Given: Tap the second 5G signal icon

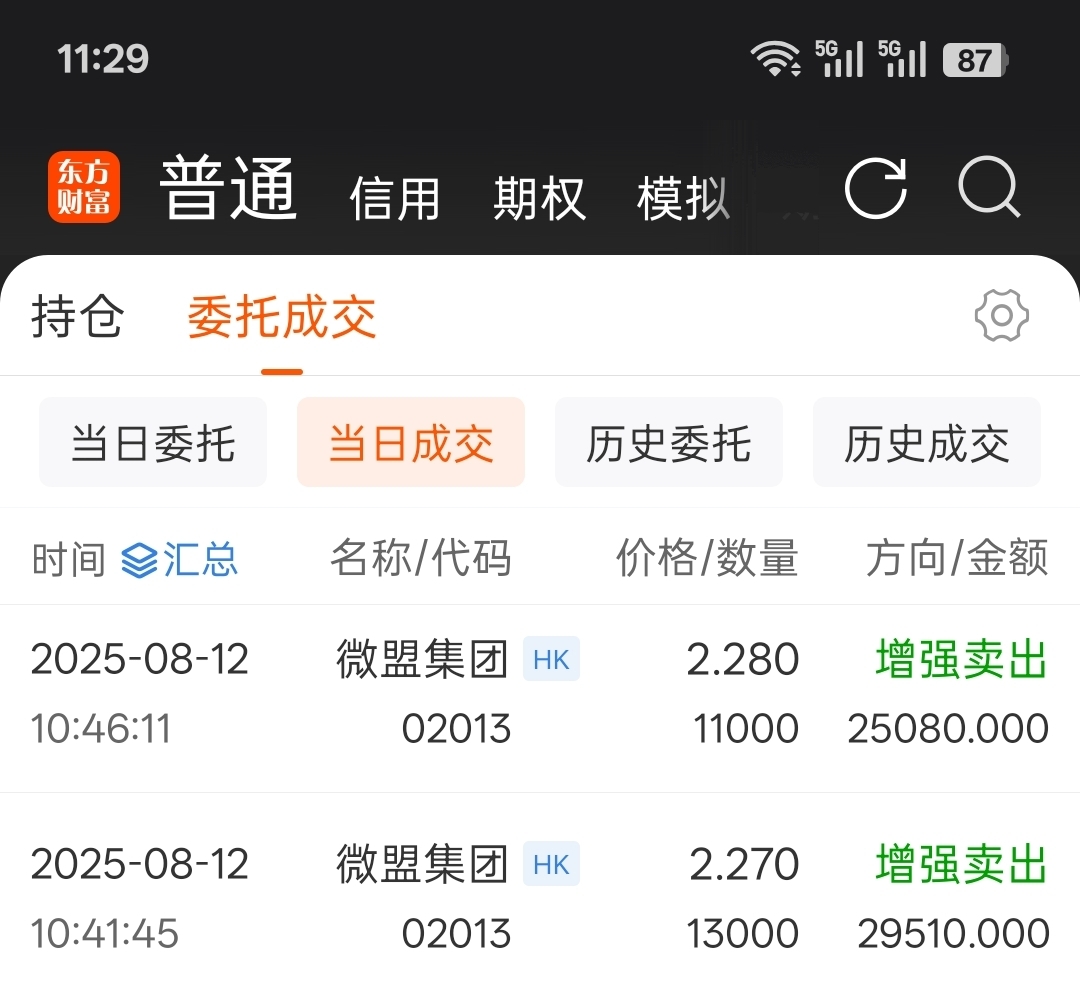Looking at the screenshot, I should [x=902, y=59].
